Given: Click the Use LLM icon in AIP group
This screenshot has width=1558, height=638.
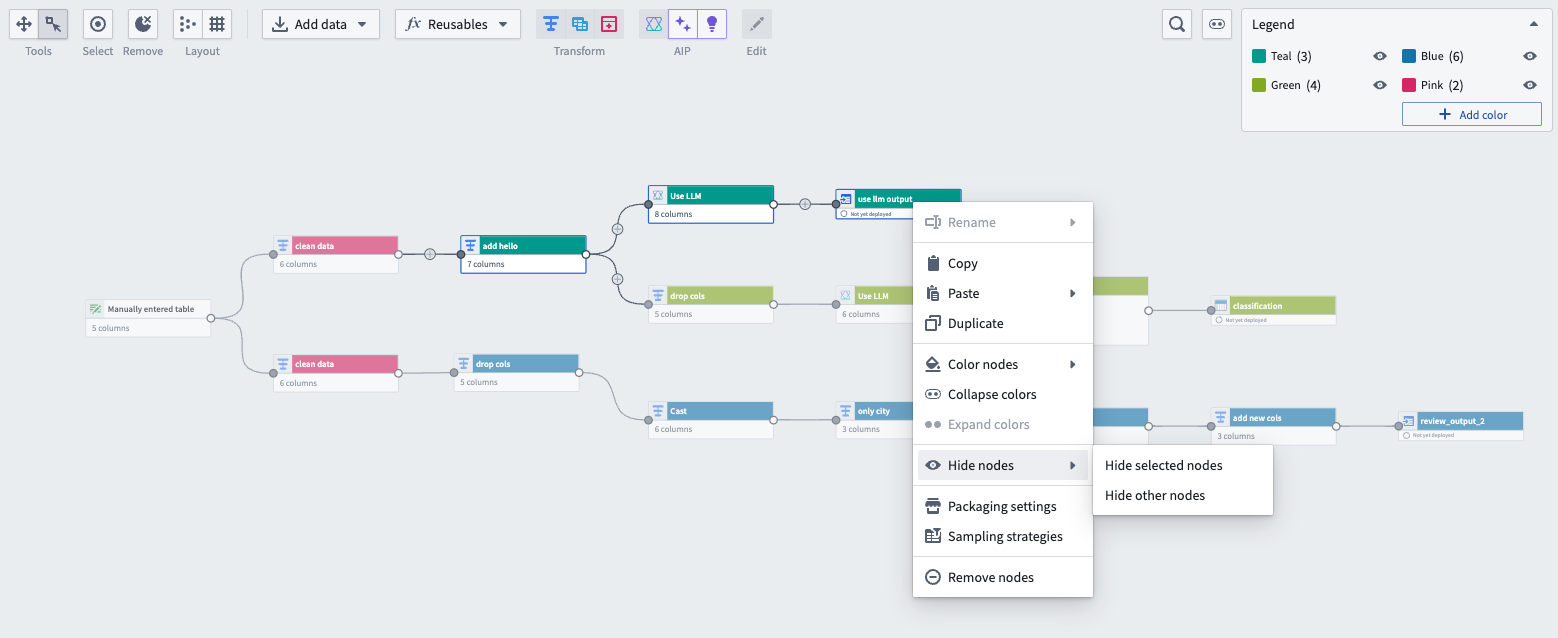Looking at the screenshot, I should (x=653, y=24).
